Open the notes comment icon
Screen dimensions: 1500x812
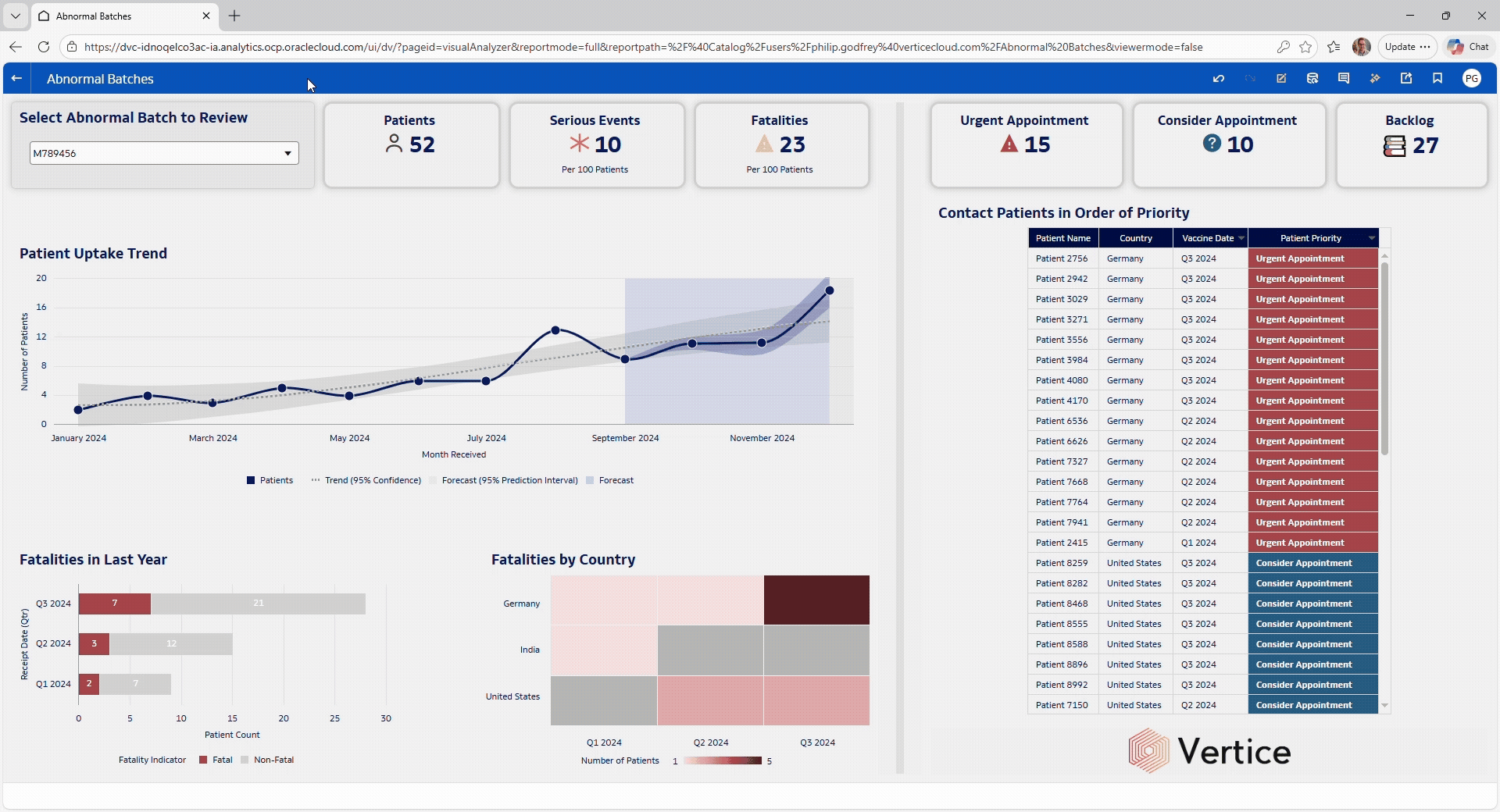1344,79
